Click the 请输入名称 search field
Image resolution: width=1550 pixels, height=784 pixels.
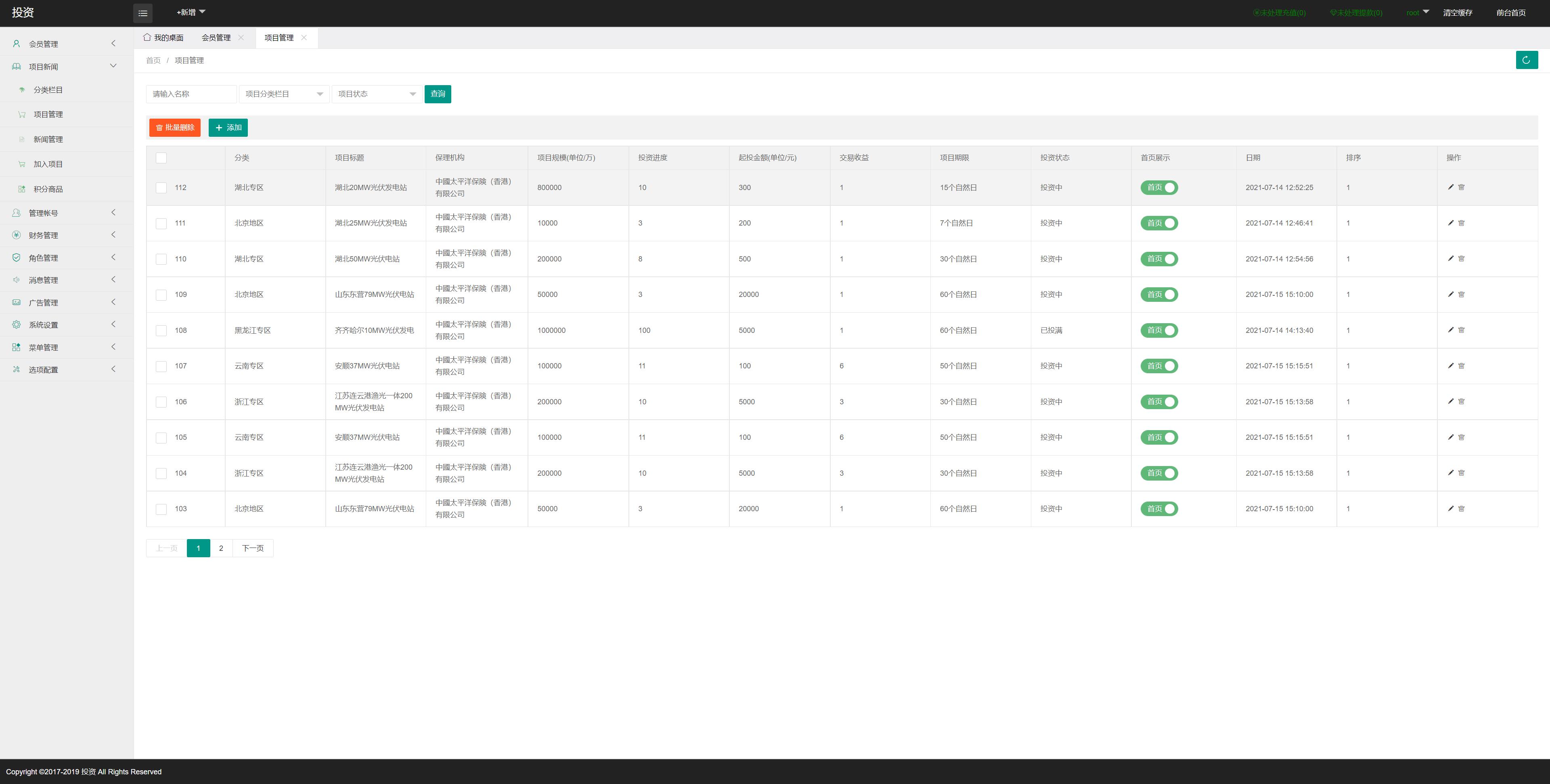click(191, 94)
